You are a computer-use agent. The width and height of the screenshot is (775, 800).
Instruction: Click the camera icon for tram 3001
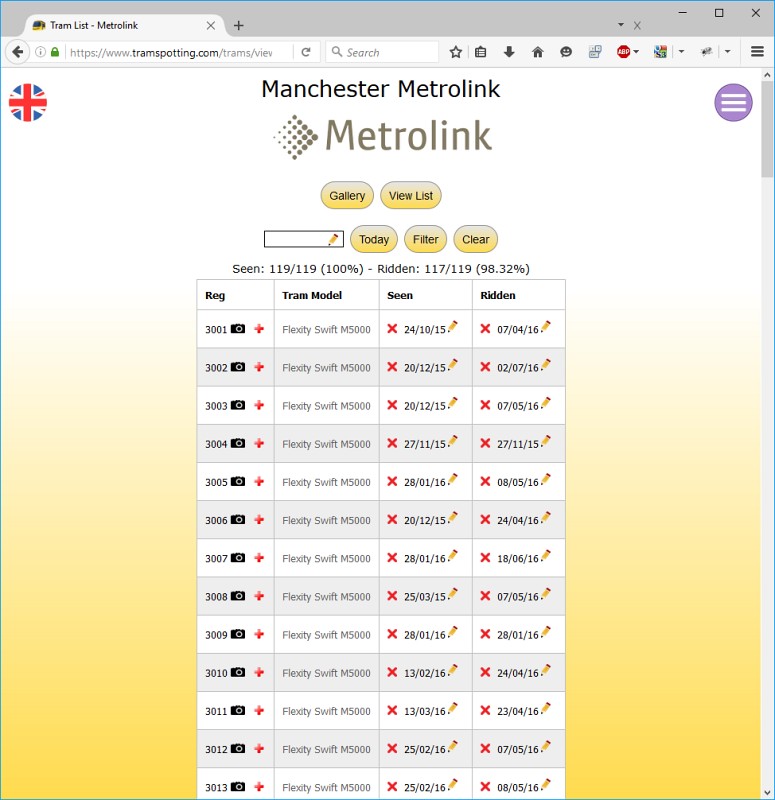click(238, 329)
